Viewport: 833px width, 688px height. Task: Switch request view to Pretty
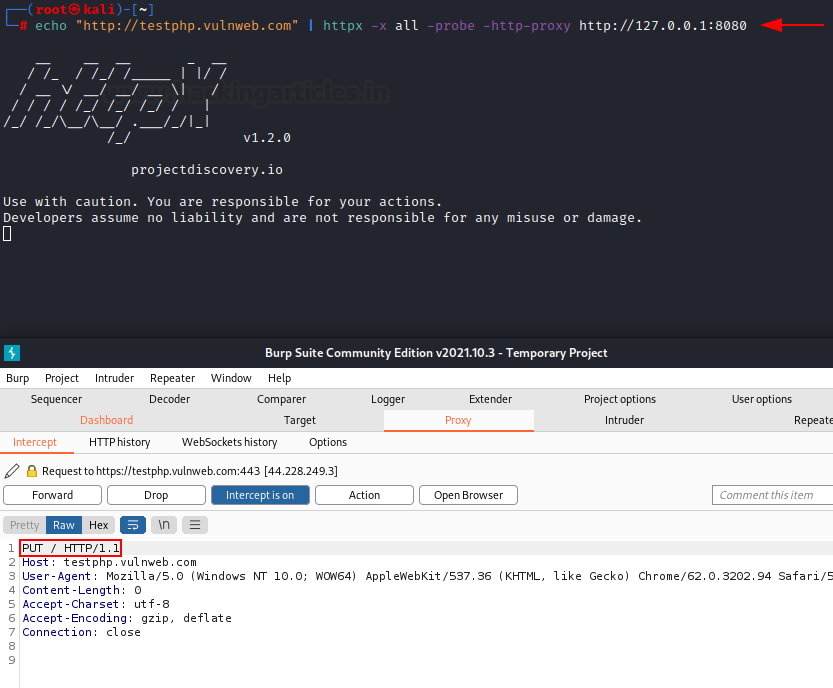click(24, 525)
